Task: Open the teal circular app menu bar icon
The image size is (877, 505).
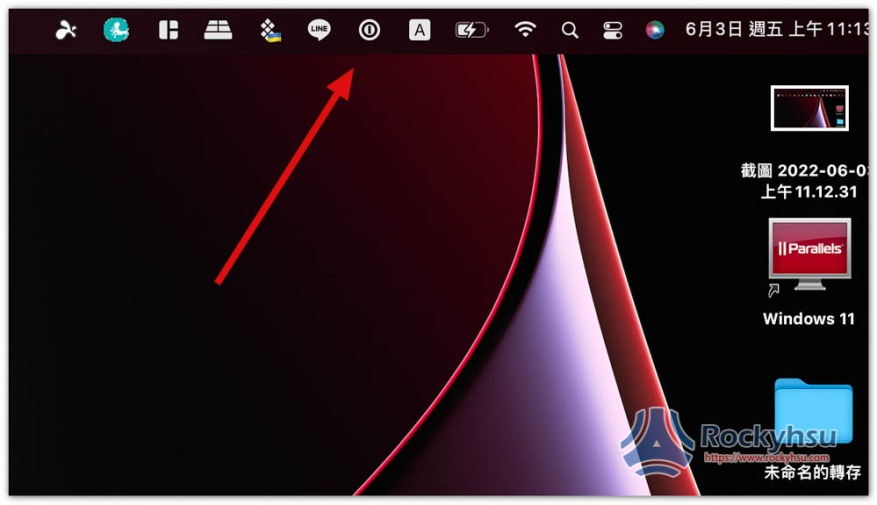Action: pyautogui.click(x=116, y=31)
